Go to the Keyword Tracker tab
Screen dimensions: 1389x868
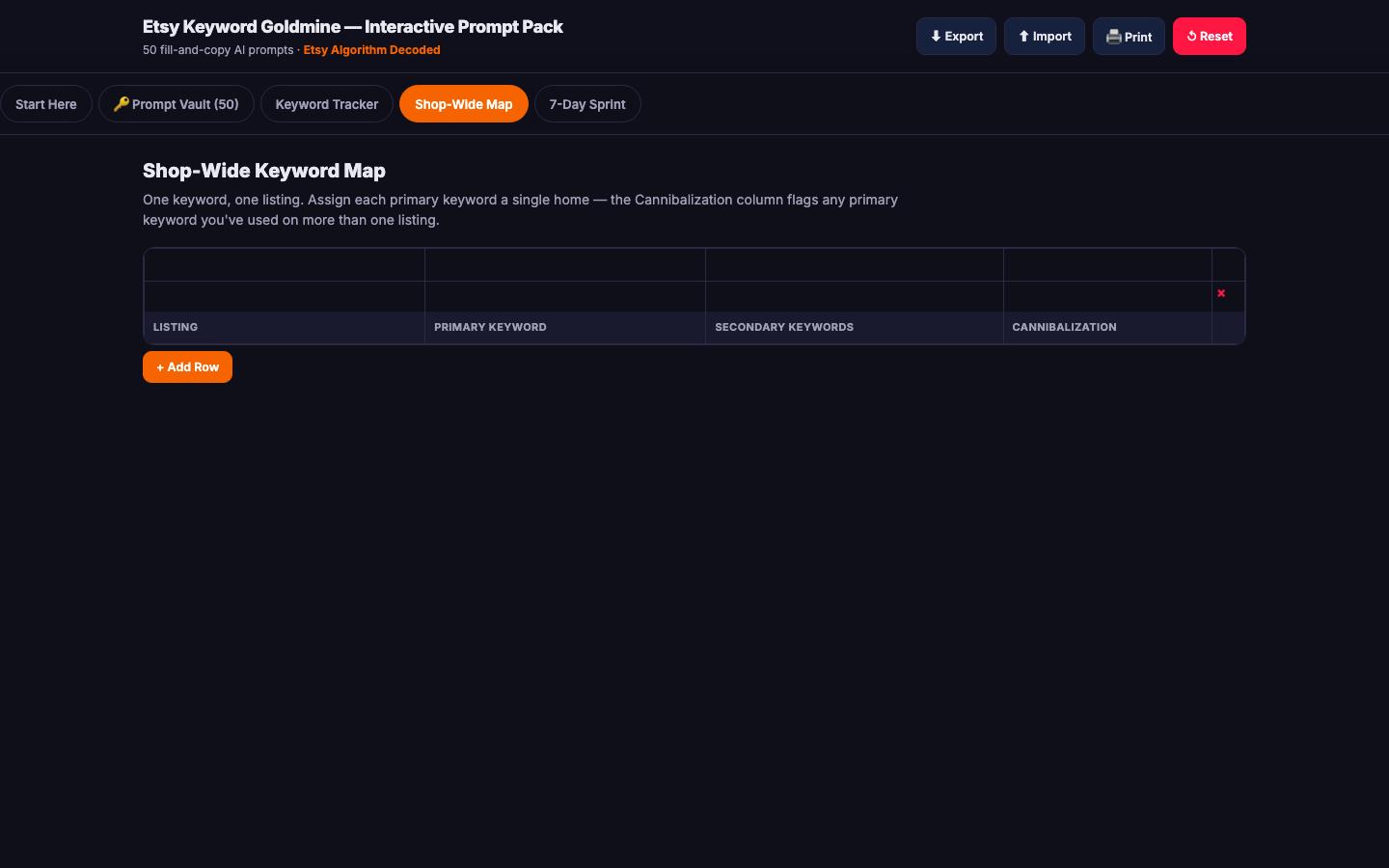click(x=327, y=104)
